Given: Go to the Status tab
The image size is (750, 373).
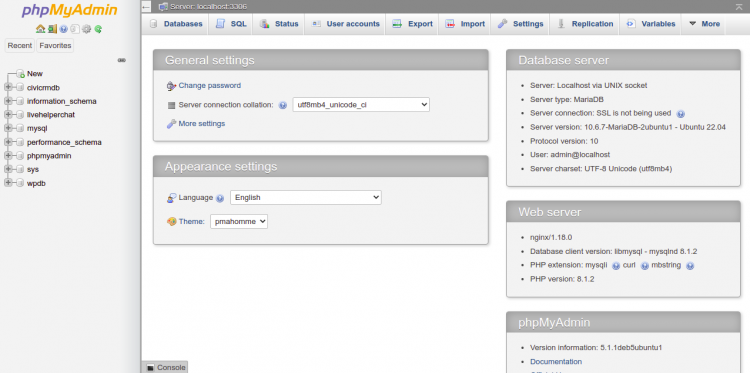Looking at the screenshot, I should pyautogui.click(x=279, y=24).
